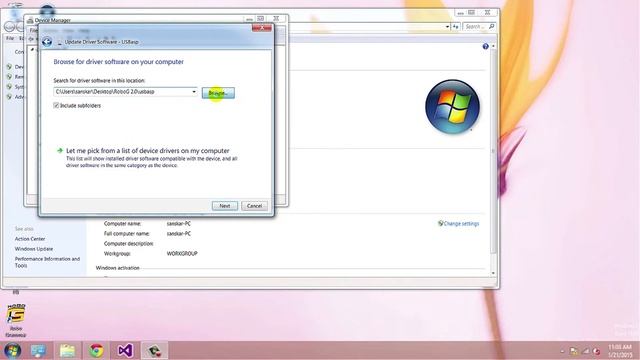Click the Windows activation heading

pos(118,268)
